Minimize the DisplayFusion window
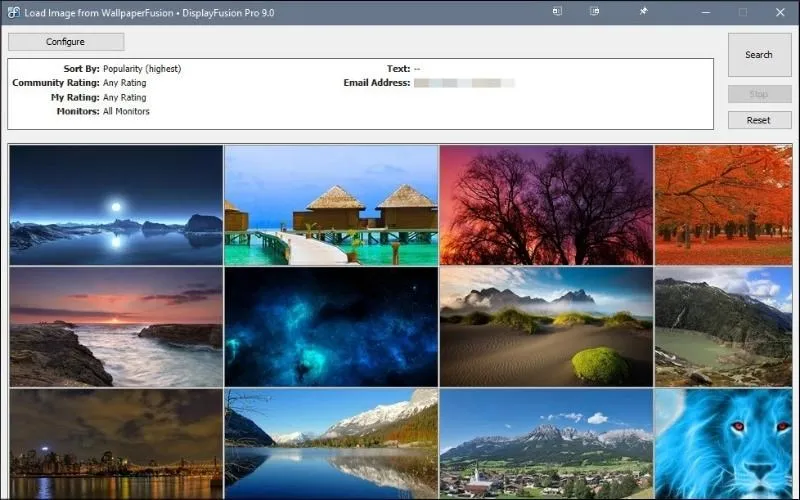Viewport: 800px width, 500px height. [x=706, y=12]
